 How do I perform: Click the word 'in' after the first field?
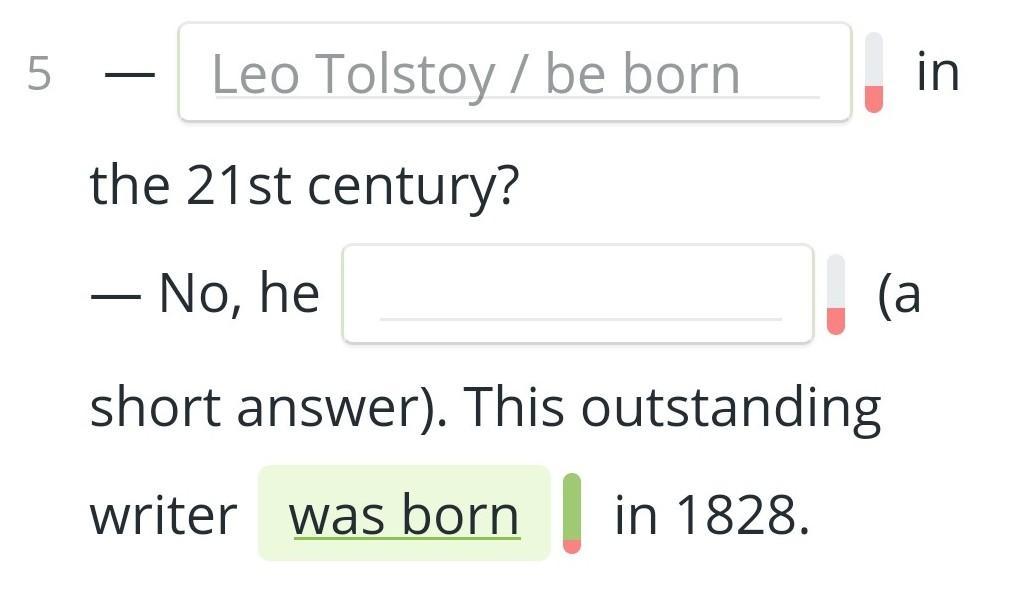click(x=938, y=72)
